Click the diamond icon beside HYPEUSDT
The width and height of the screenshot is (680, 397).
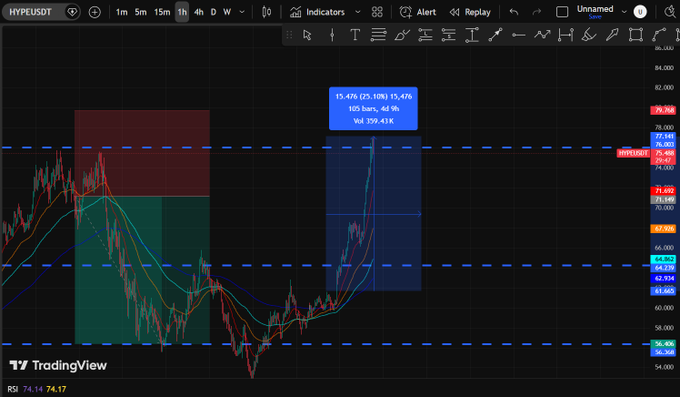(72, 12)
